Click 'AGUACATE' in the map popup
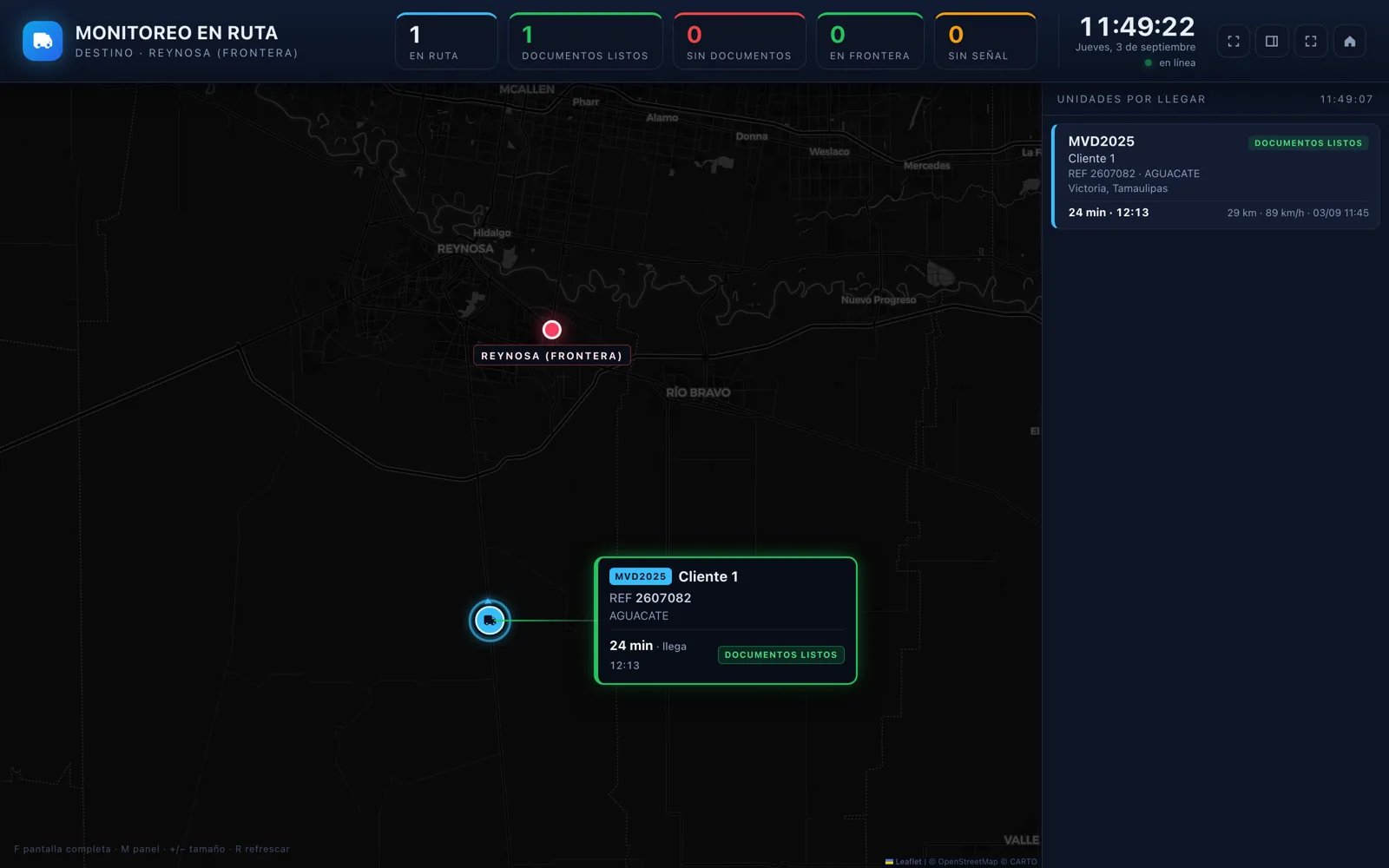1389x868 pixels. point(639,615)
